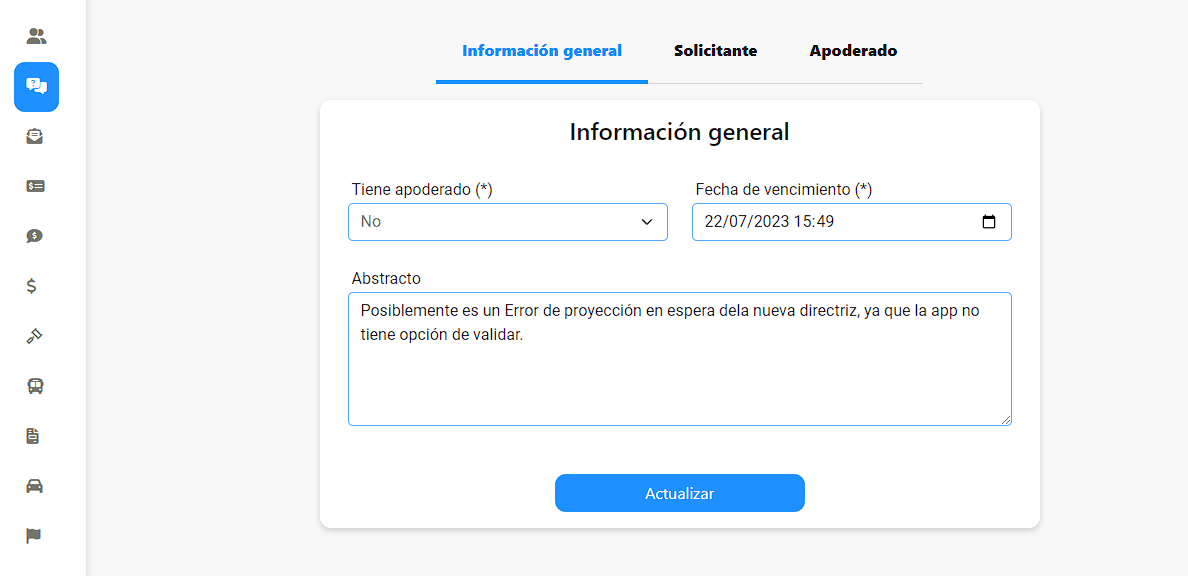The height and width of the screenshot is (576, 1188).
Task: Click the Actualizar button
Action: point(680,493)
